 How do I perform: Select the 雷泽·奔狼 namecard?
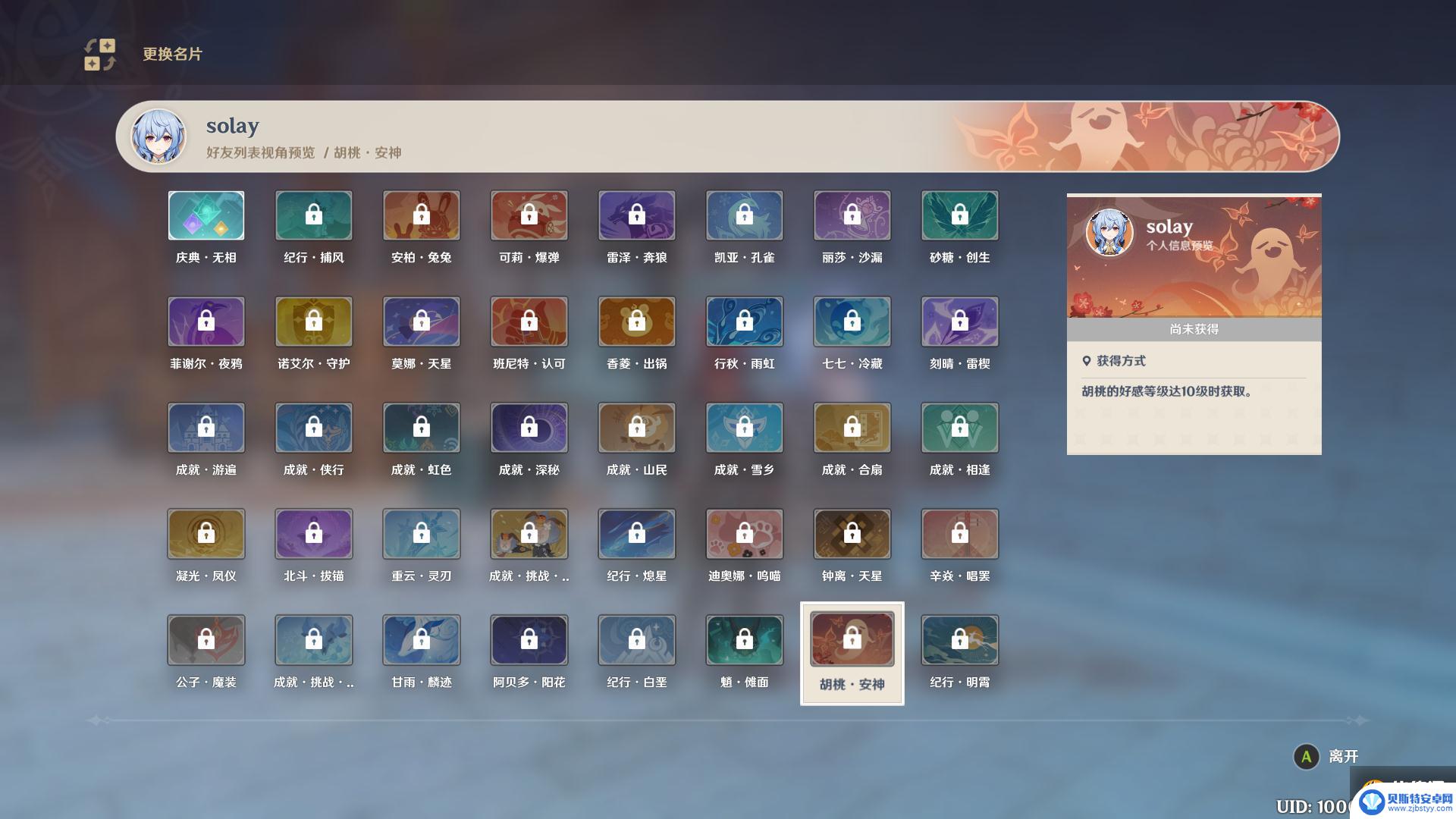point(637,215)
